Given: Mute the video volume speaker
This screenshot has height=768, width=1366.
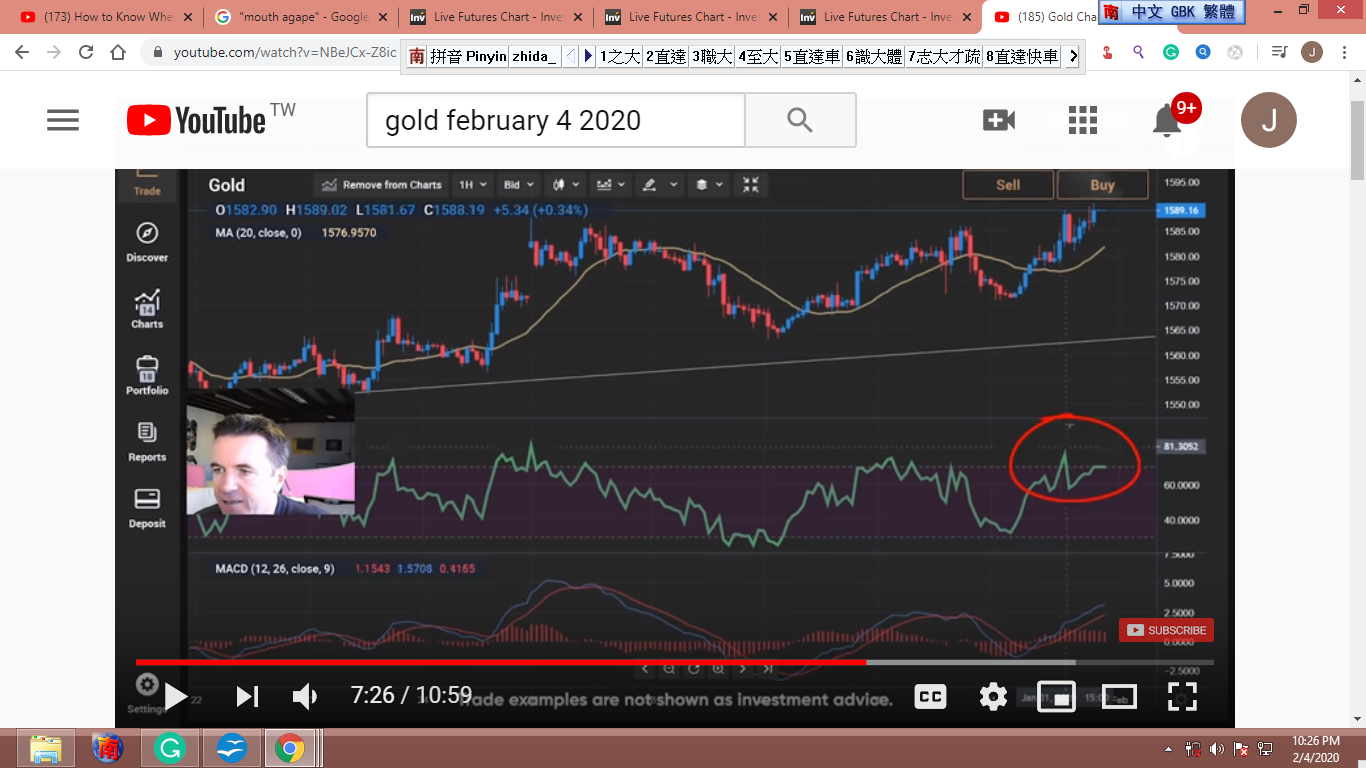Looking at the screenshot, I should (304, 696).
